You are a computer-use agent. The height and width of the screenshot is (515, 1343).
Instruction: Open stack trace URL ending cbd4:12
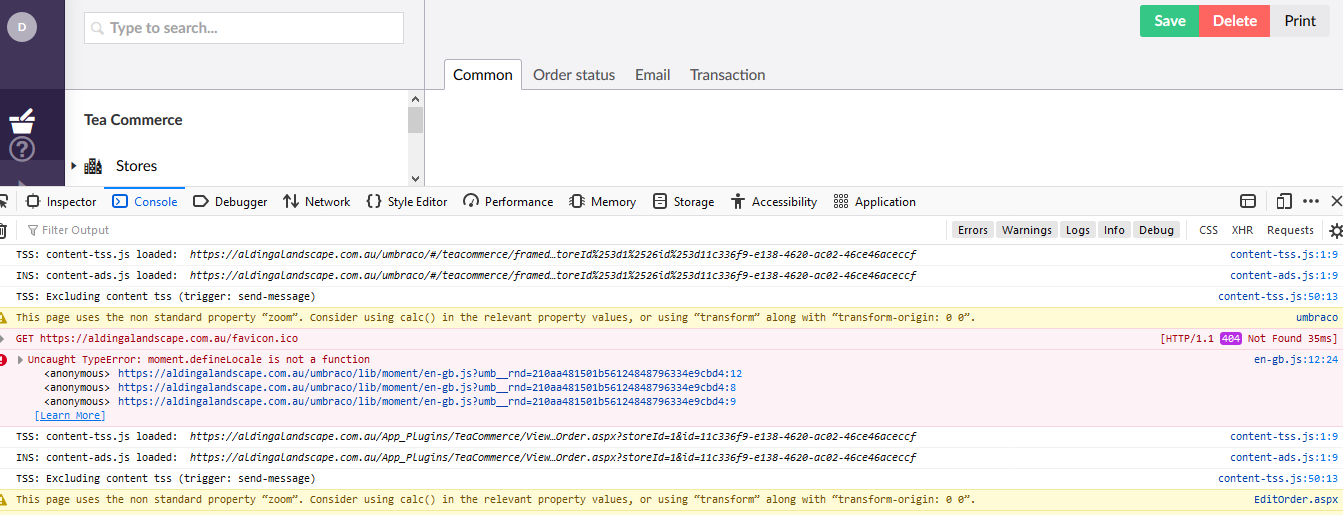[x=430, y=374]
